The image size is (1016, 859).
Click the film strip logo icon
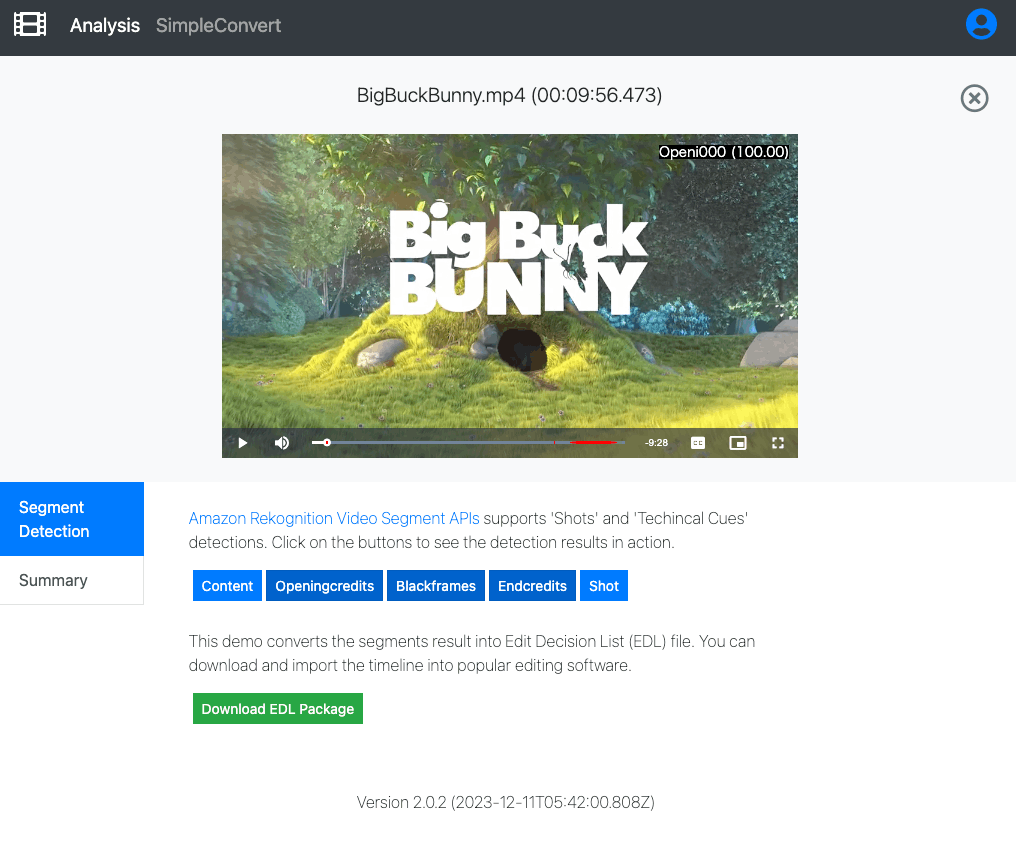click(30, 25)
